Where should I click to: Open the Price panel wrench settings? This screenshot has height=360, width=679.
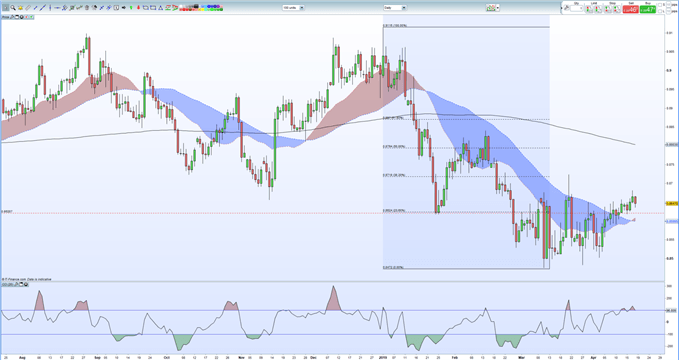pos(12,17)
